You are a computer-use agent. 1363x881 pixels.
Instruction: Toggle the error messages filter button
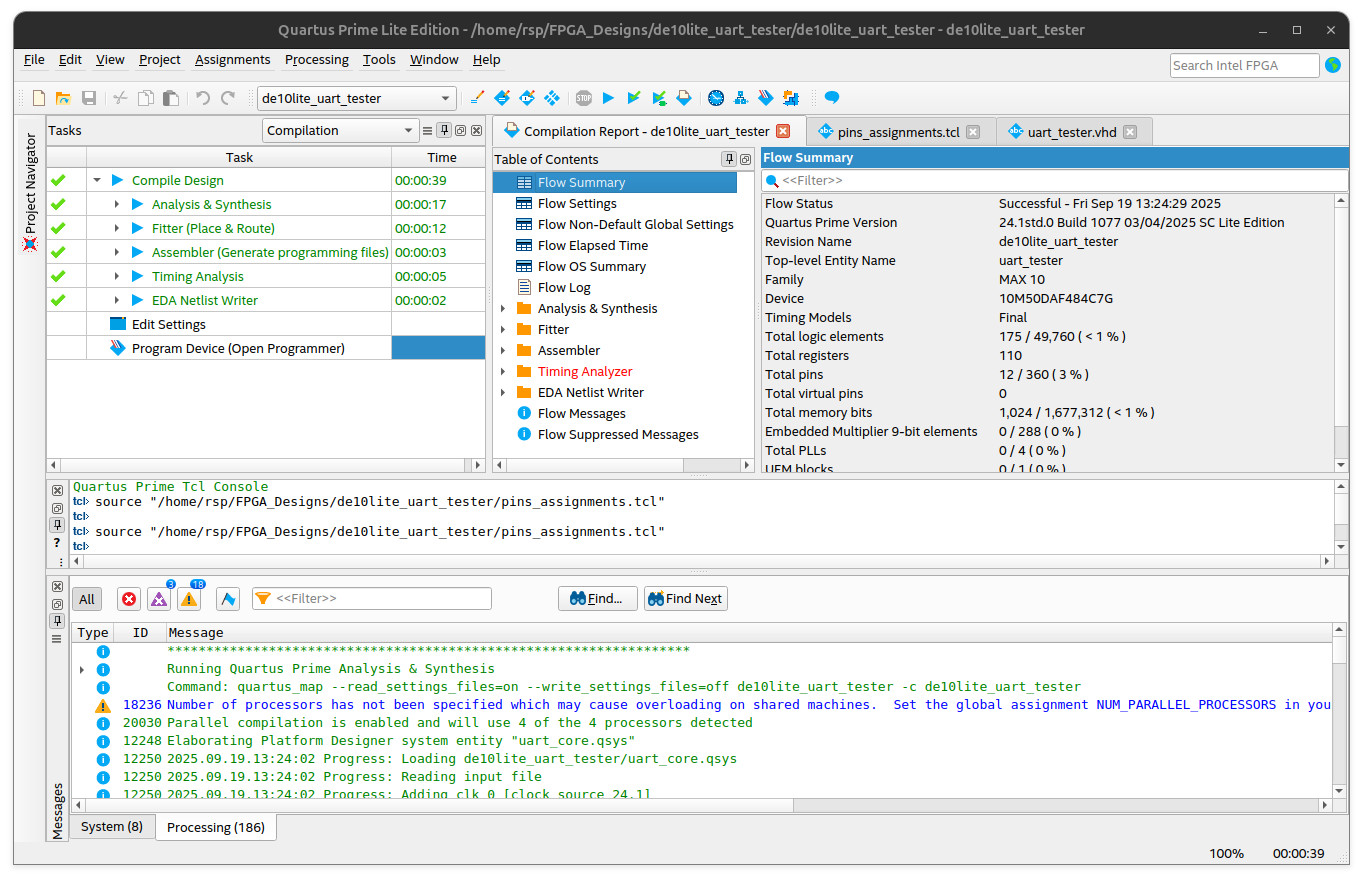point(129,599)
